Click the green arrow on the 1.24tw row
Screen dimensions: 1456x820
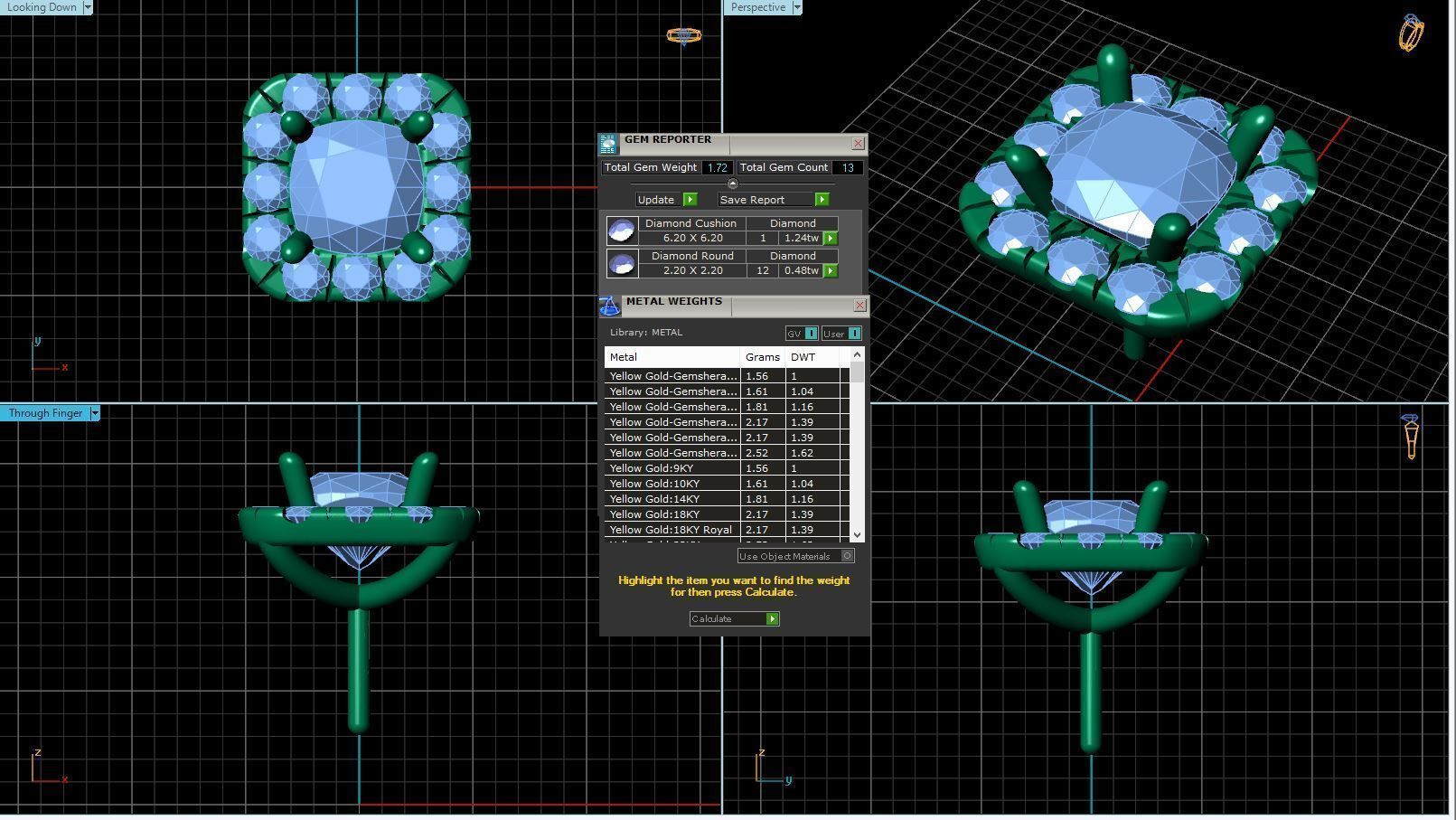click(x=830, y=239)
